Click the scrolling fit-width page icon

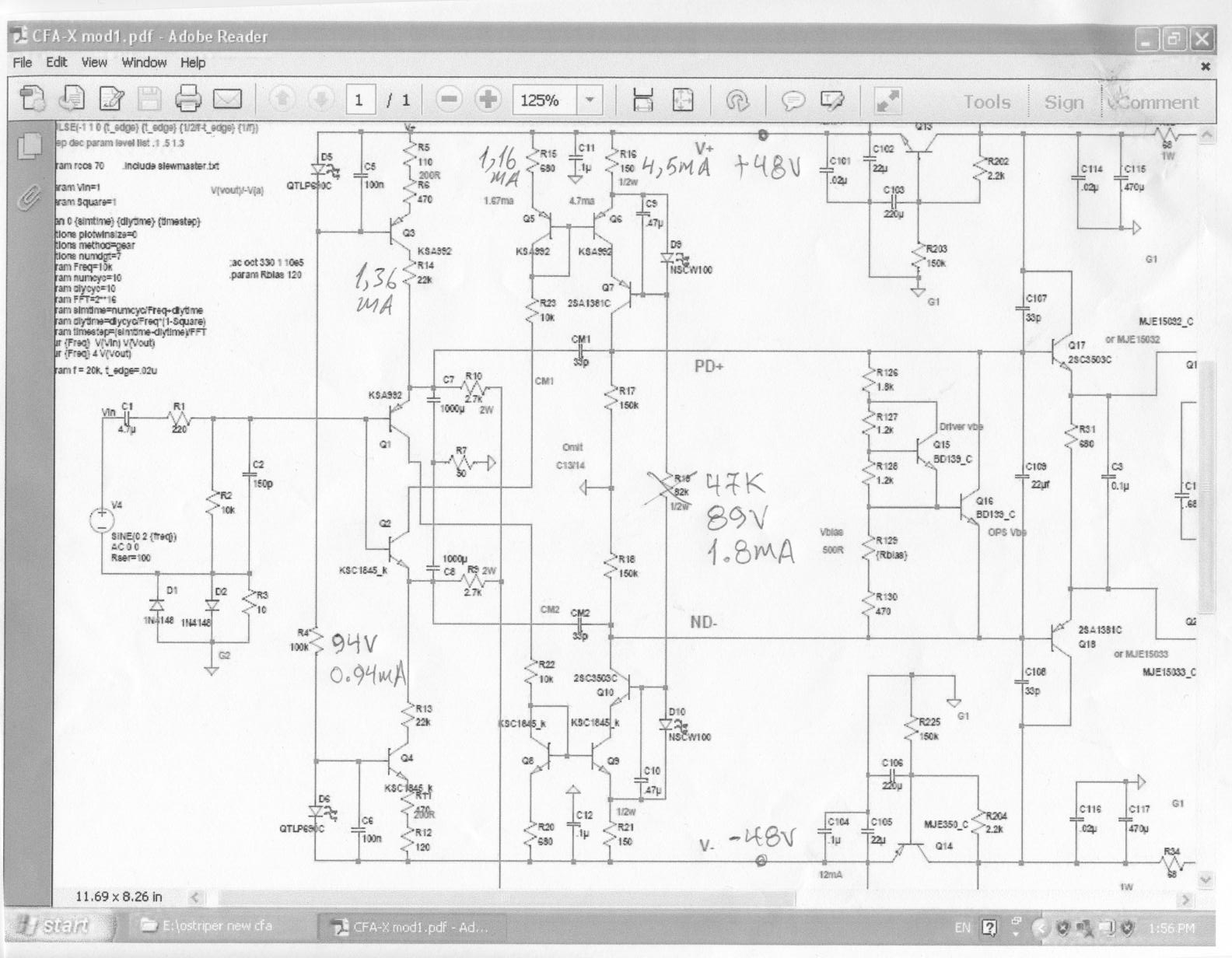[642, 100]
